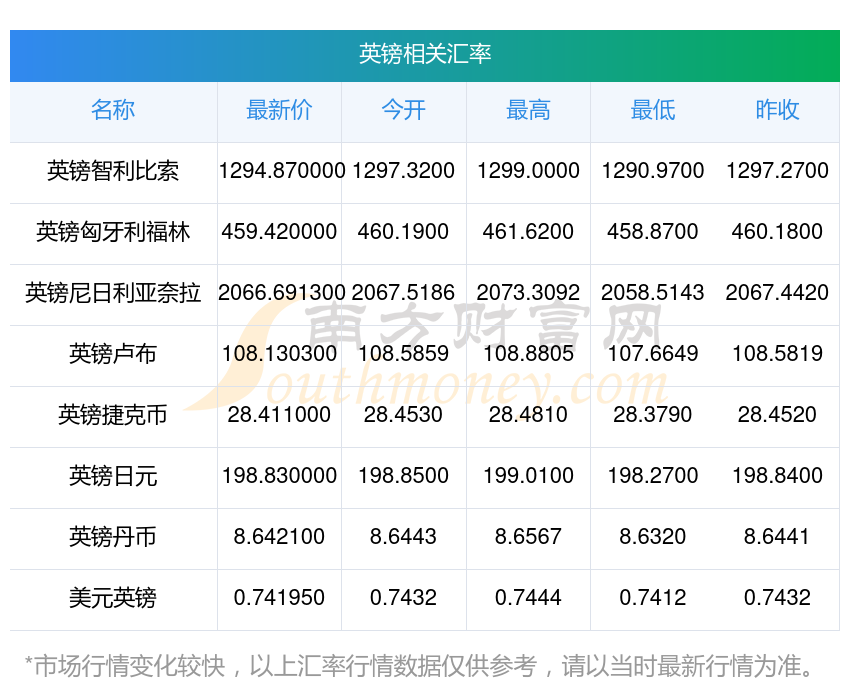Select open value 108.5859
Viewport: 850px width, 698px height.
pos(403,354)
